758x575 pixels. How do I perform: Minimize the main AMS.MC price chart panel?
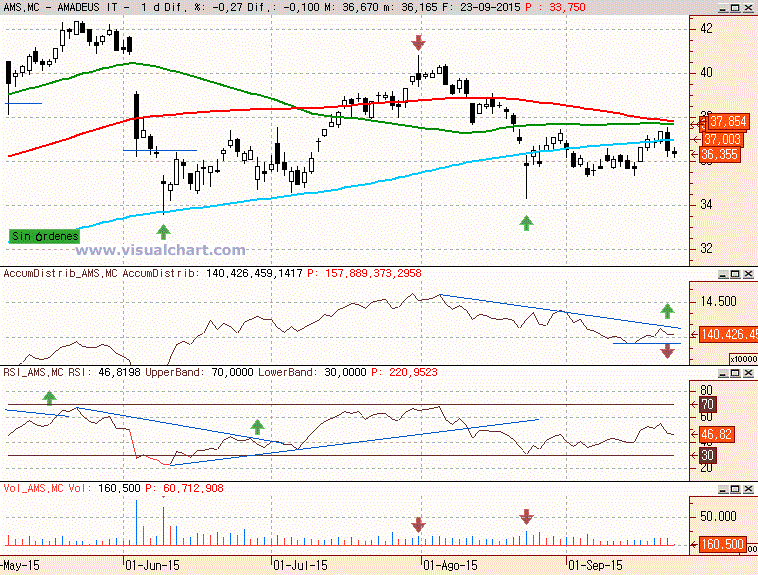point(723,8)
